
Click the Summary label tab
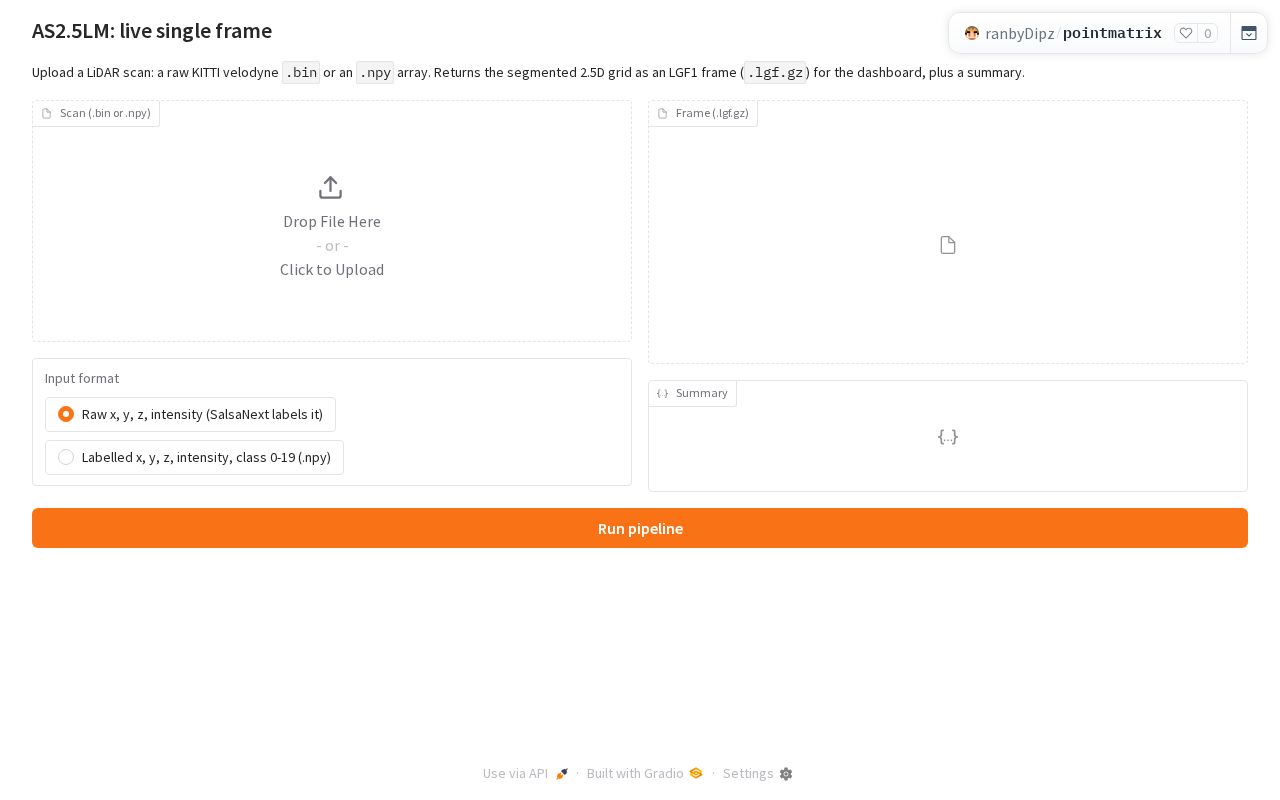(x=692, y=393)
